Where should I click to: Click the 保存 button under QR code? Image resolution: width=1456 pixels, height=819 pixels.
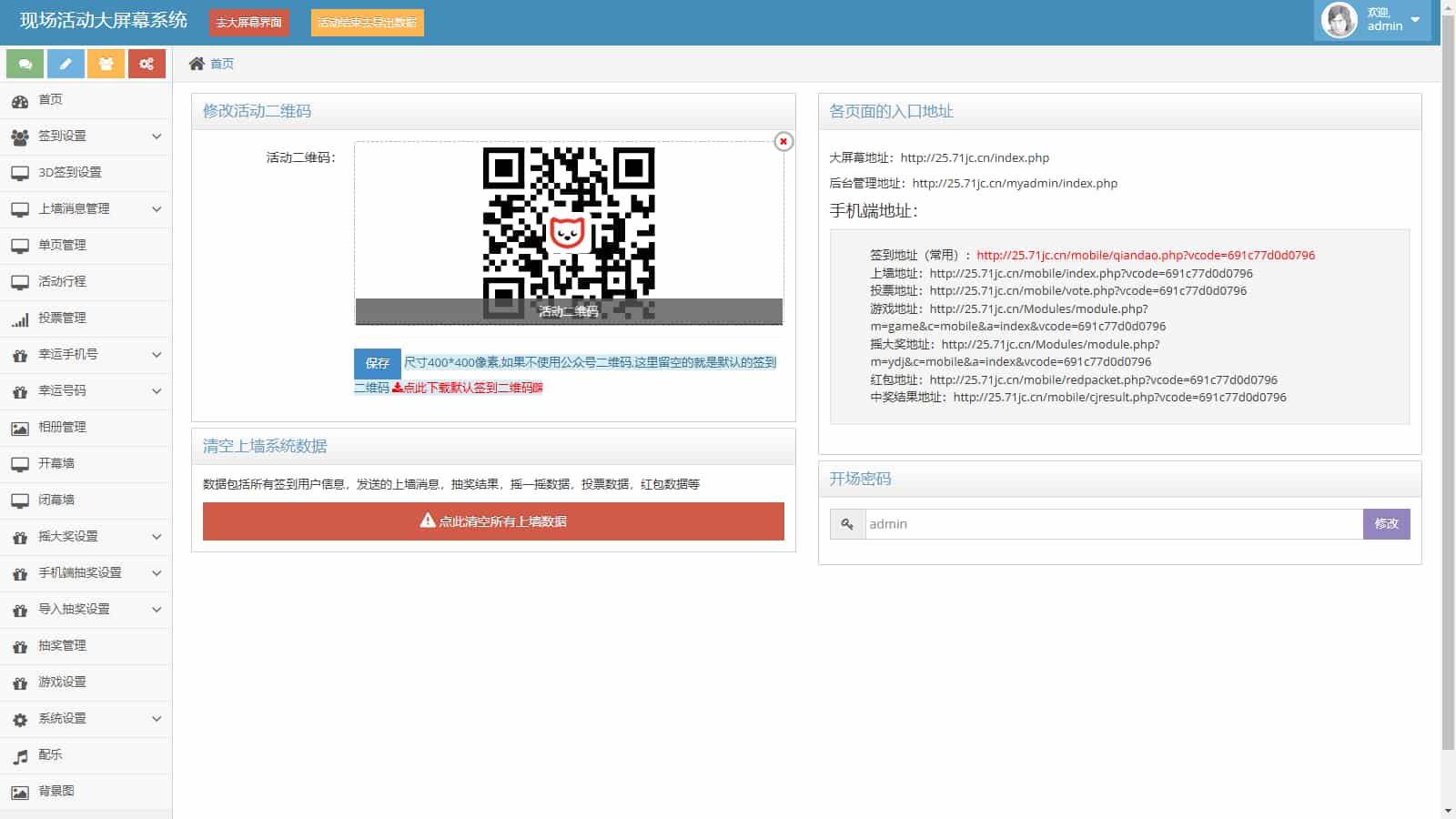pyautogui.click(x=377, y=363)
